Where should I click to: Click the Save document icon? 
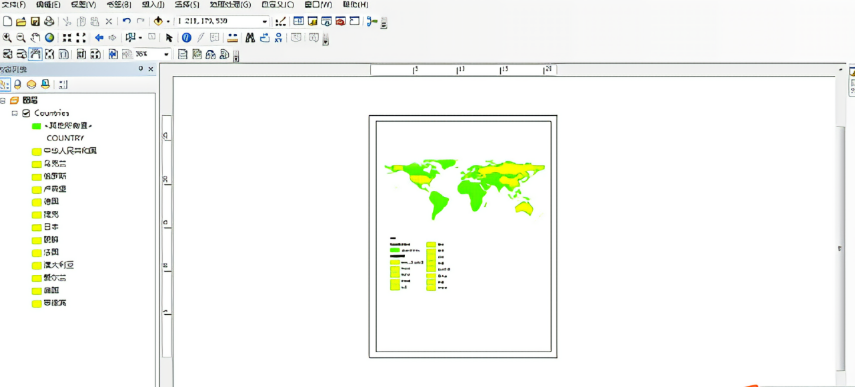click(35, 21)
